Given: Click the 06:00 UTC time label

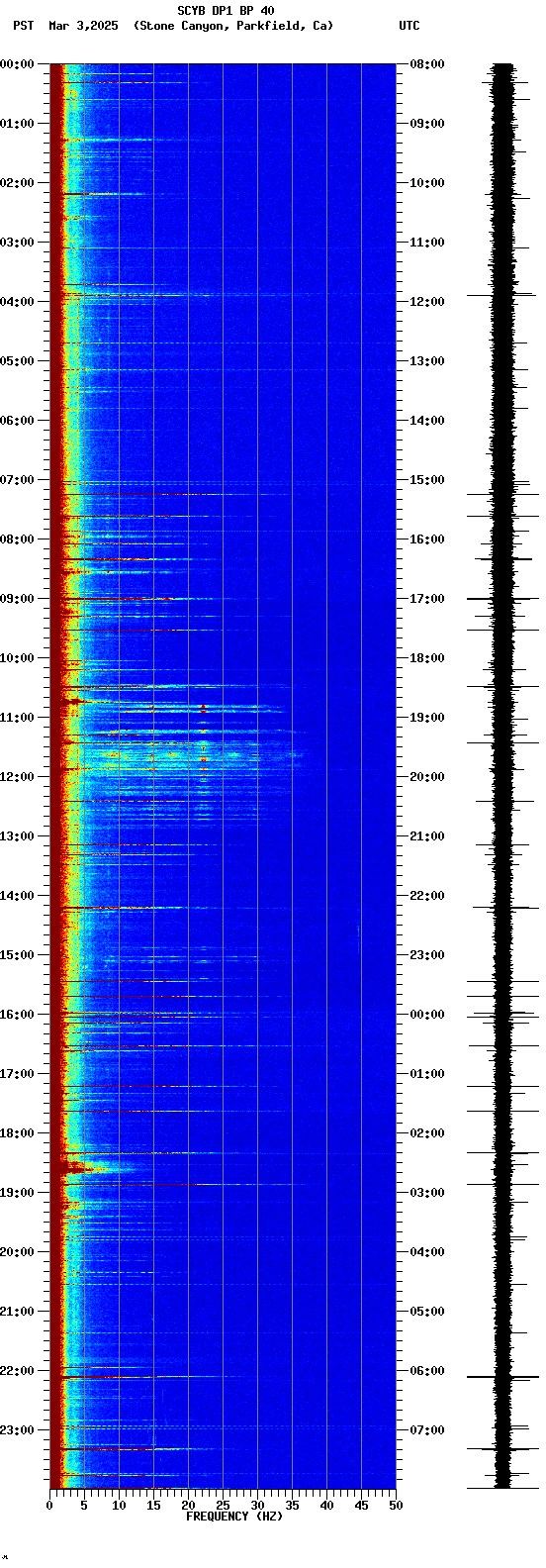Looking at the screenshot, I should click(x=427, y=1371).
